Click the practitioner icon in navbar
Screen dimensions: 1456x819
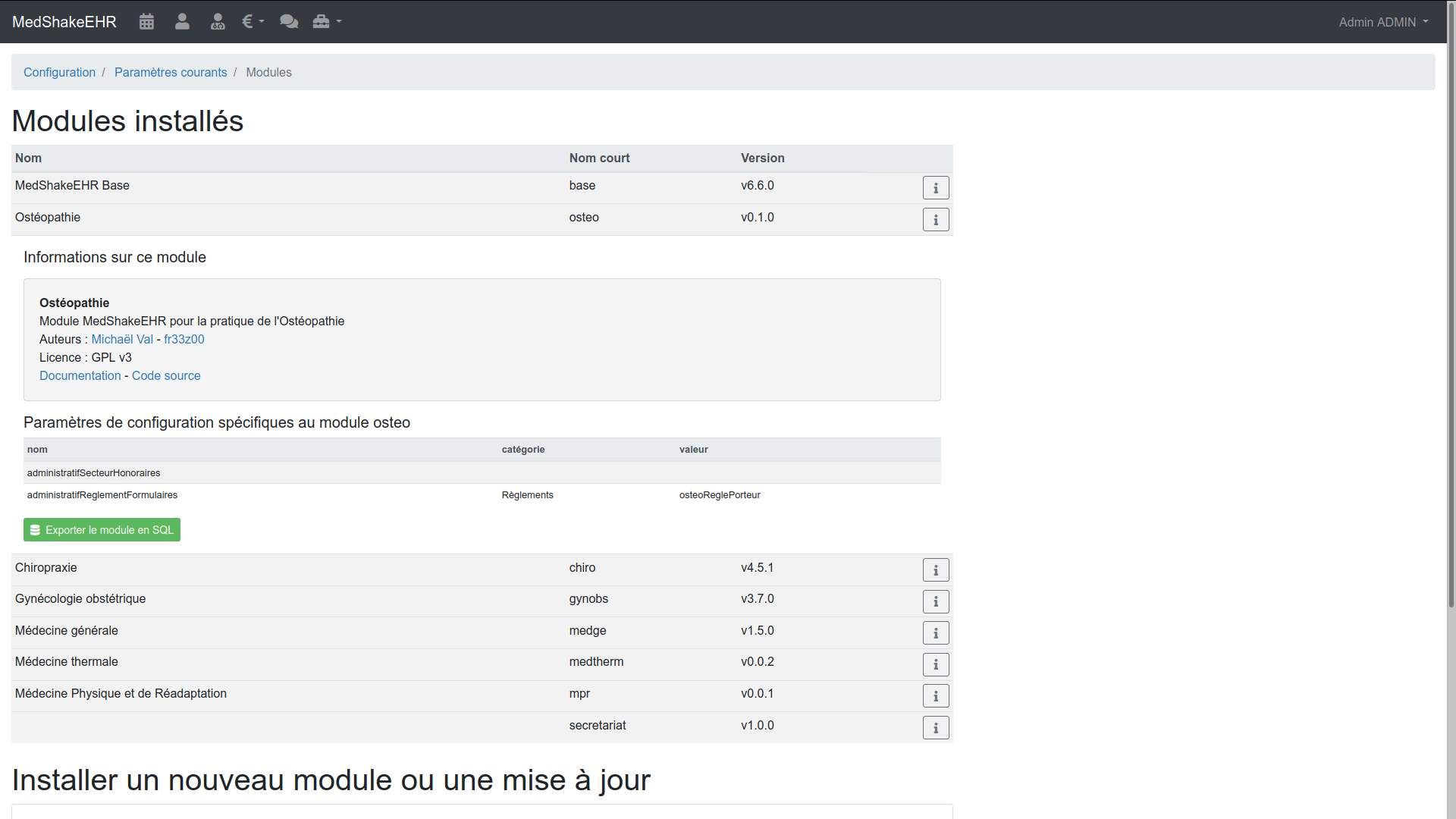point(218,22)
